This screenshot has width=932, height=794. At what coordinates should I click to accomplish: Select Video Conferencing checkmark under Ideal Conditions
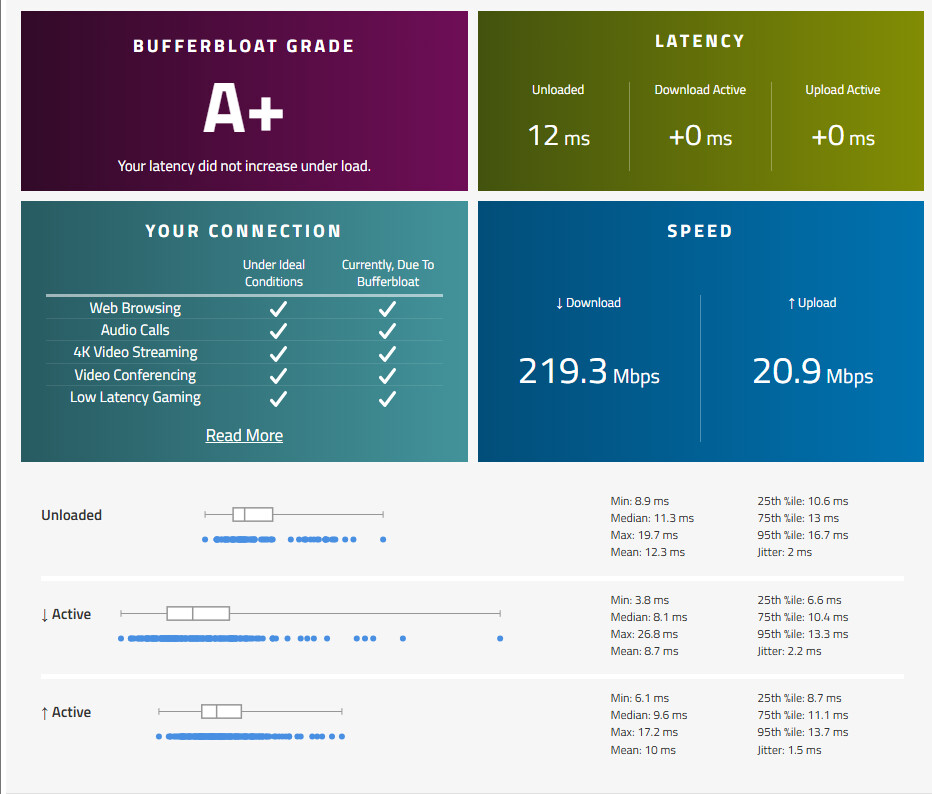pos(279,376)
